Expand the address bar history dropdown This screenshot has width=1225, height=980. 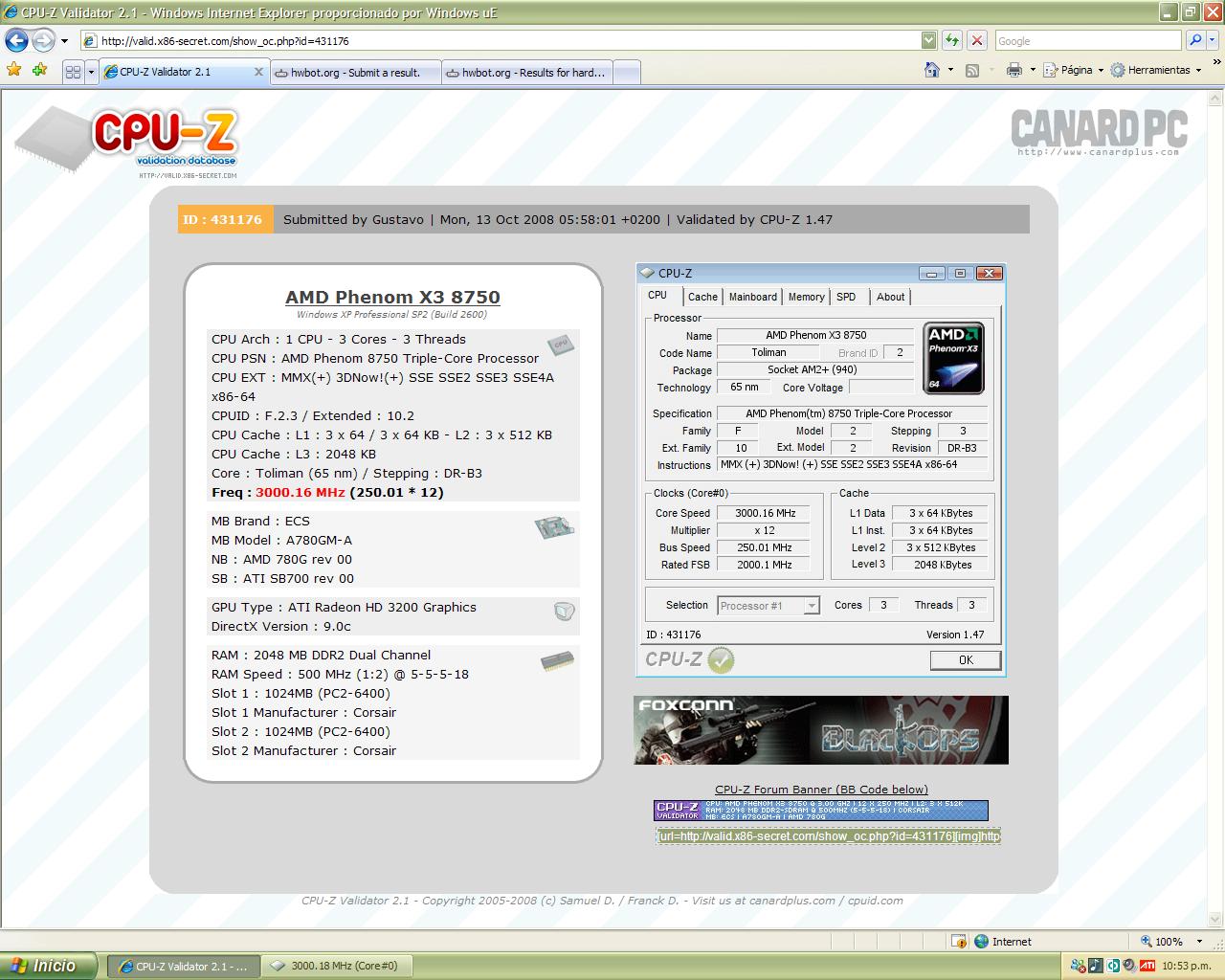[928, 40]
